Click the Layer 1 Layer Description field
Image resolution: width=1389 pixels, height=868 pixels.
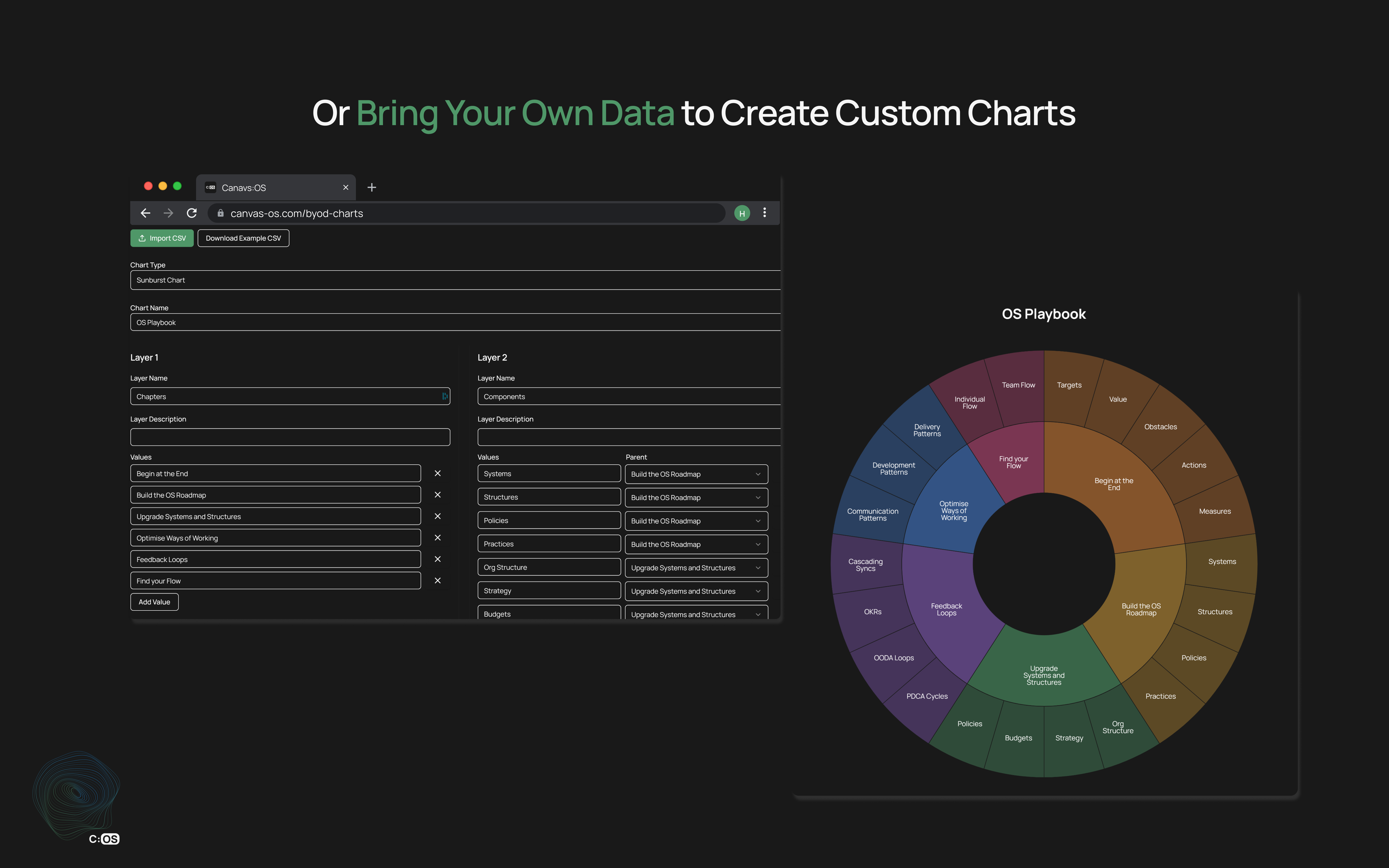tap(290, 437)
